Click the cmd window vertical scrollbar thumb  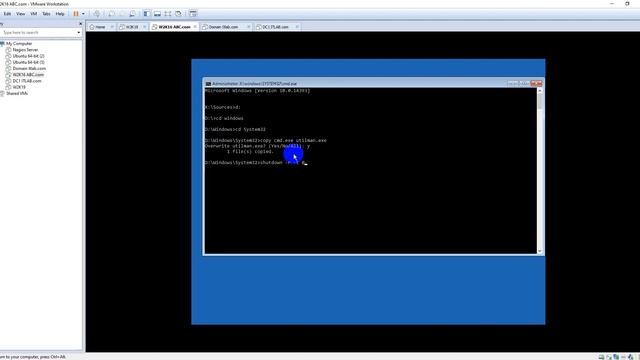(540, 101)
